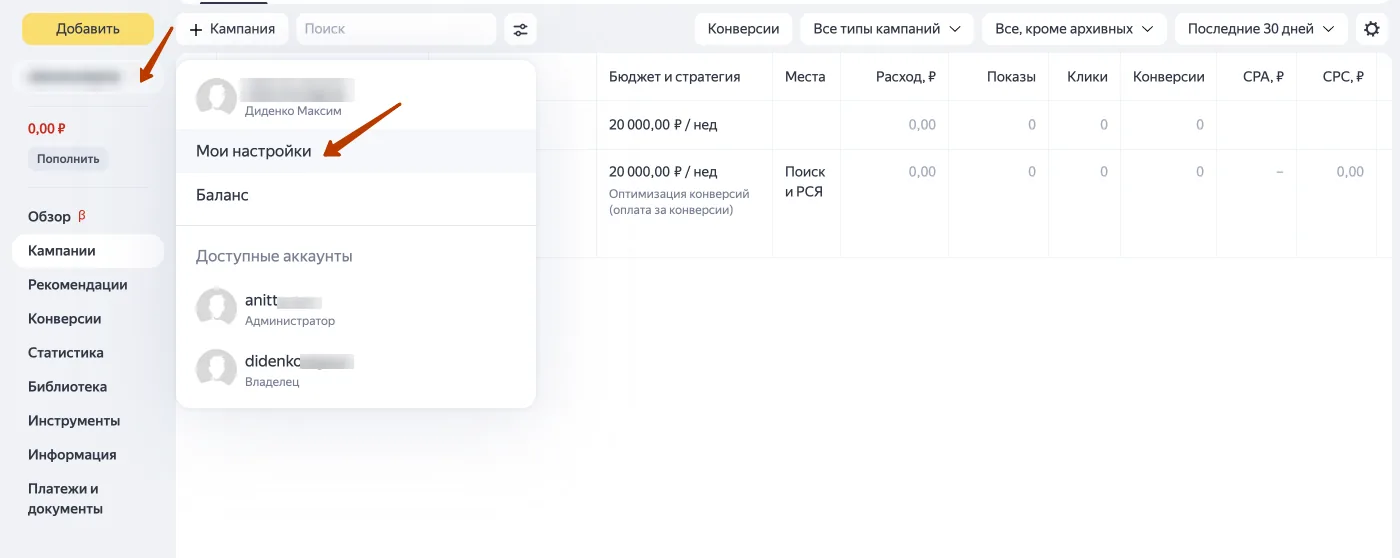Viewport: 1400px width, 558px height.
Task: Click the avatar icon of the anitt account
Action: tap(216, 308)
